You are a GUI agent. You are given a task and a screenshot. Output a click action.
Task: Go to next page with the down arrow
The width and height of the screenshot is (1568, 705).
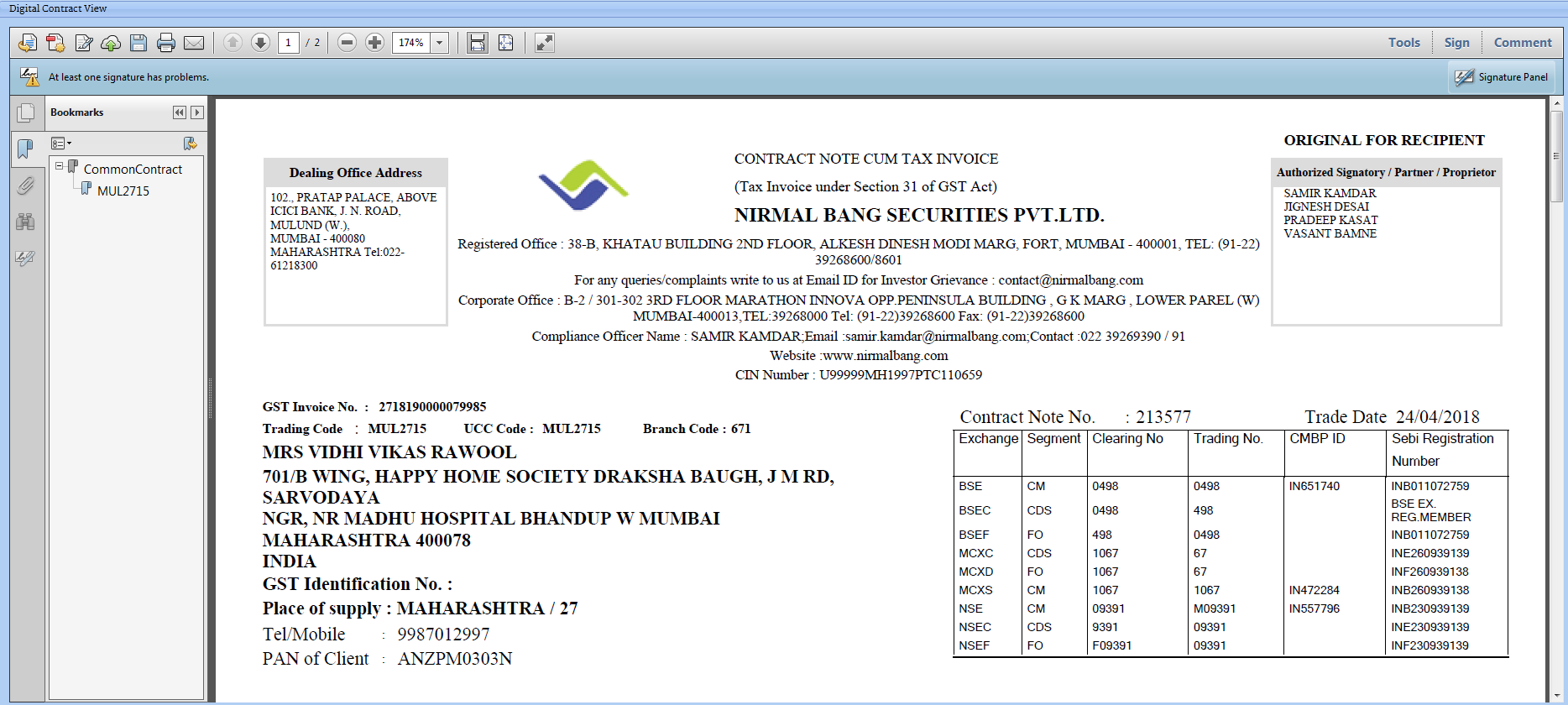coord(260,43)
